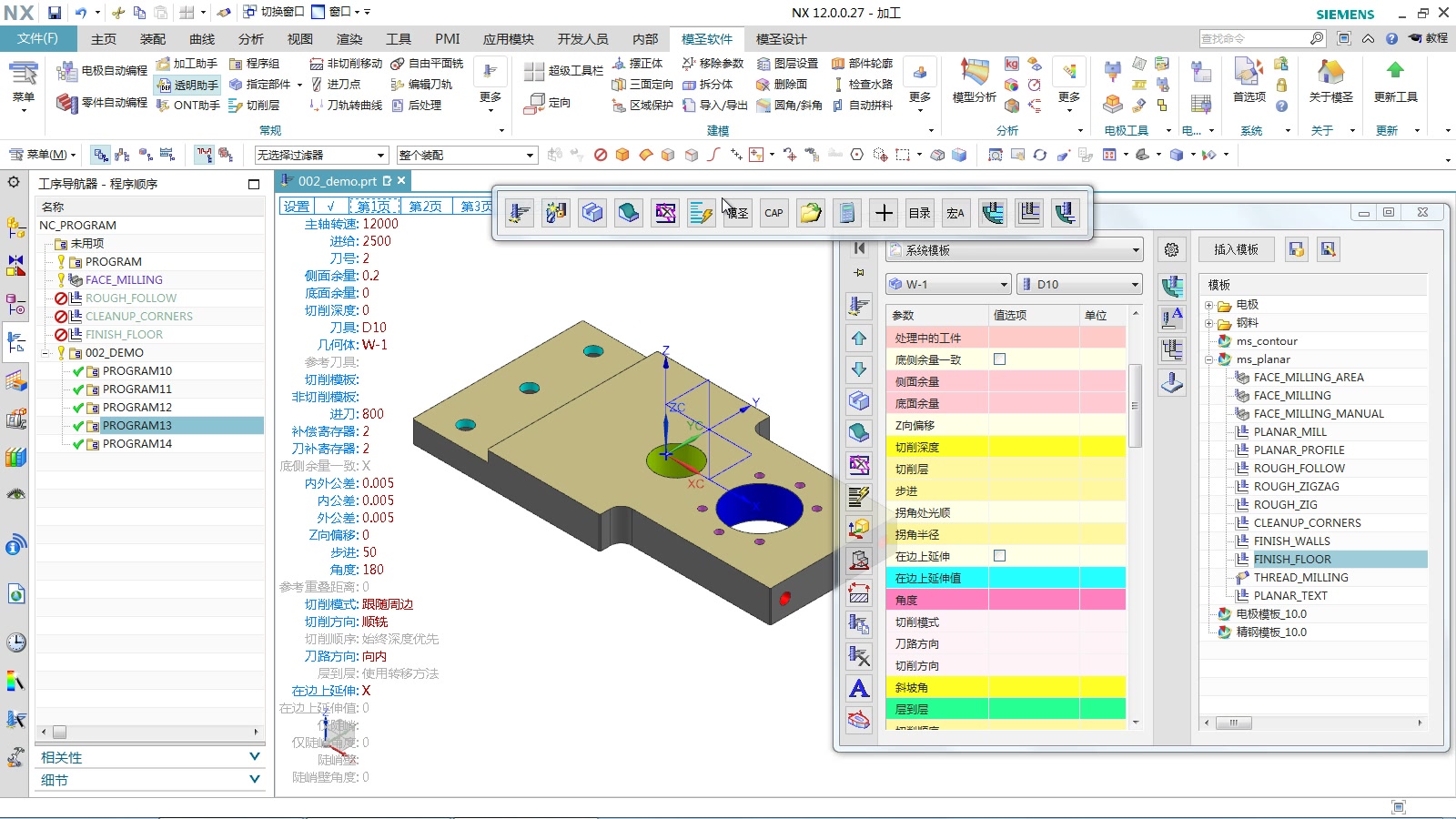Collapse the 002_DEMO program group
Screen dimensions: 1456x819
tap(45, 353)
